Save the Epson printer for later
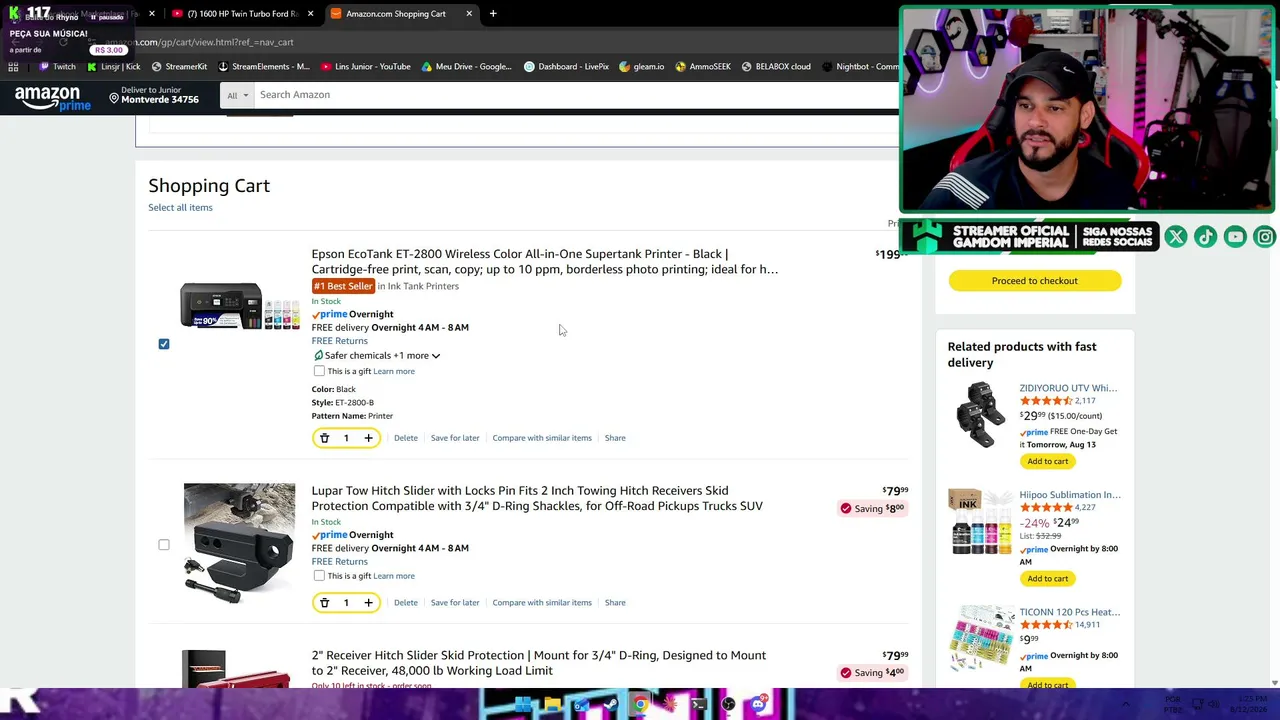This screenshot has height=720, width=1280. [x=455, y=438]
